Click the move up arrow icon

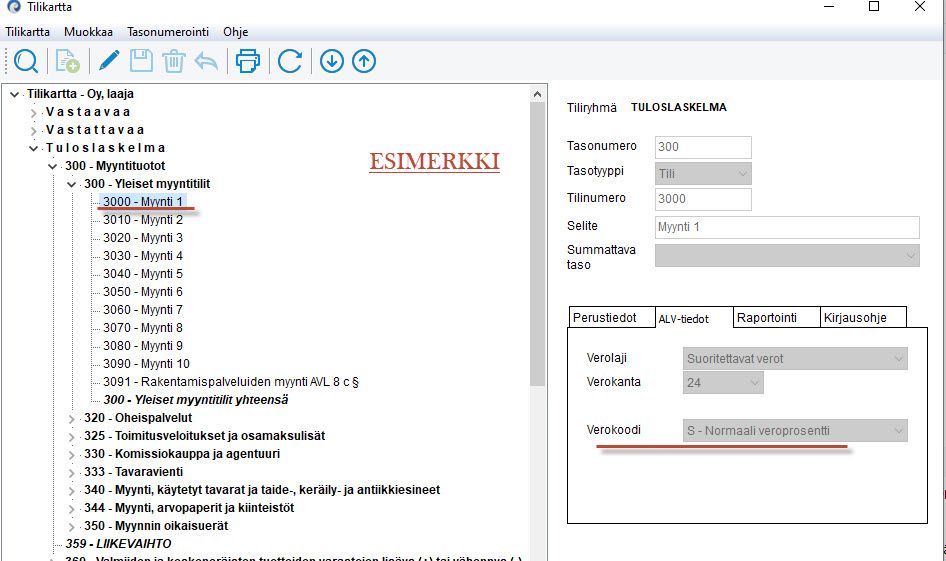(364, 61)
